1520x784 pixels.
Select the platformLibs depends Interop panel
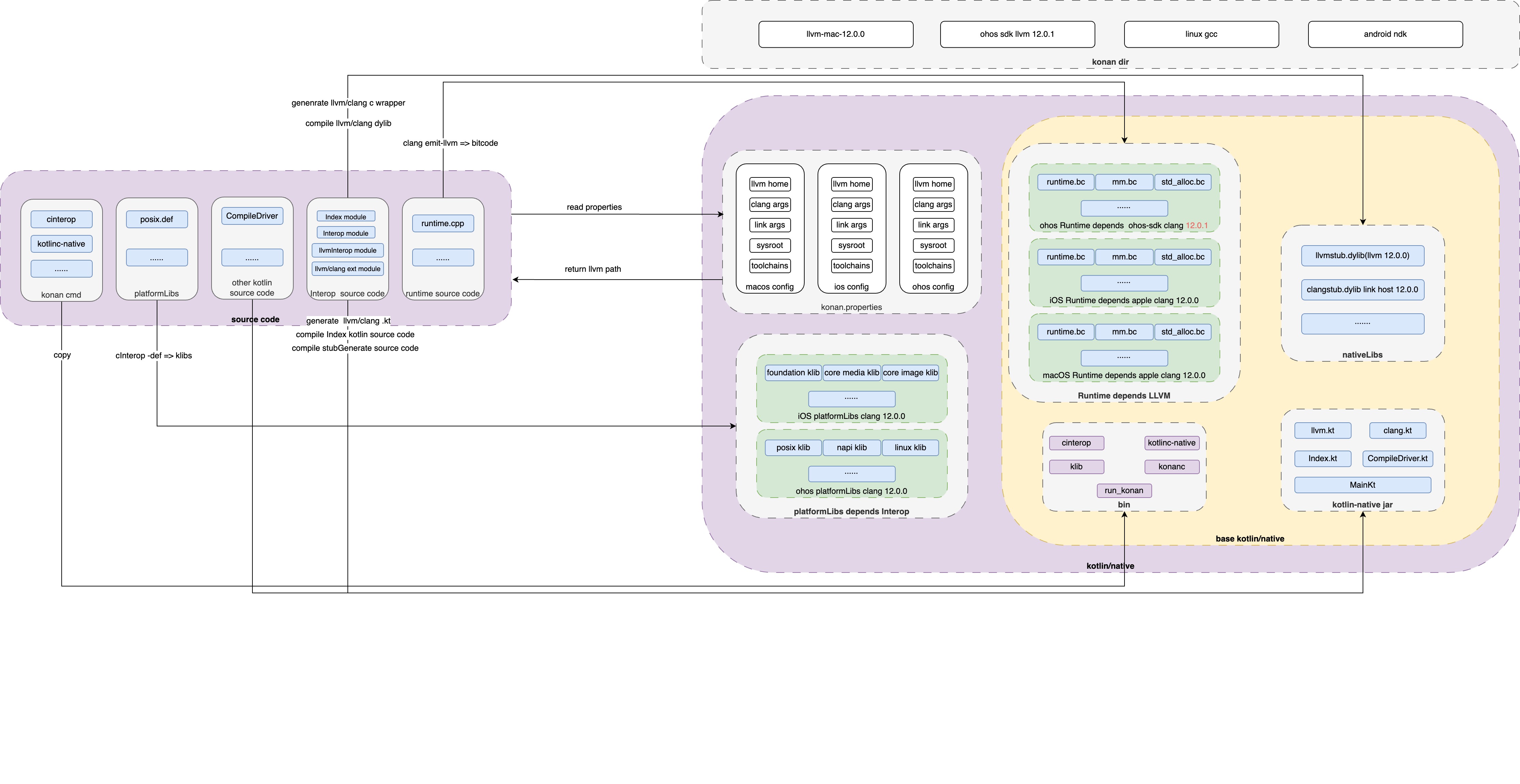851,512
